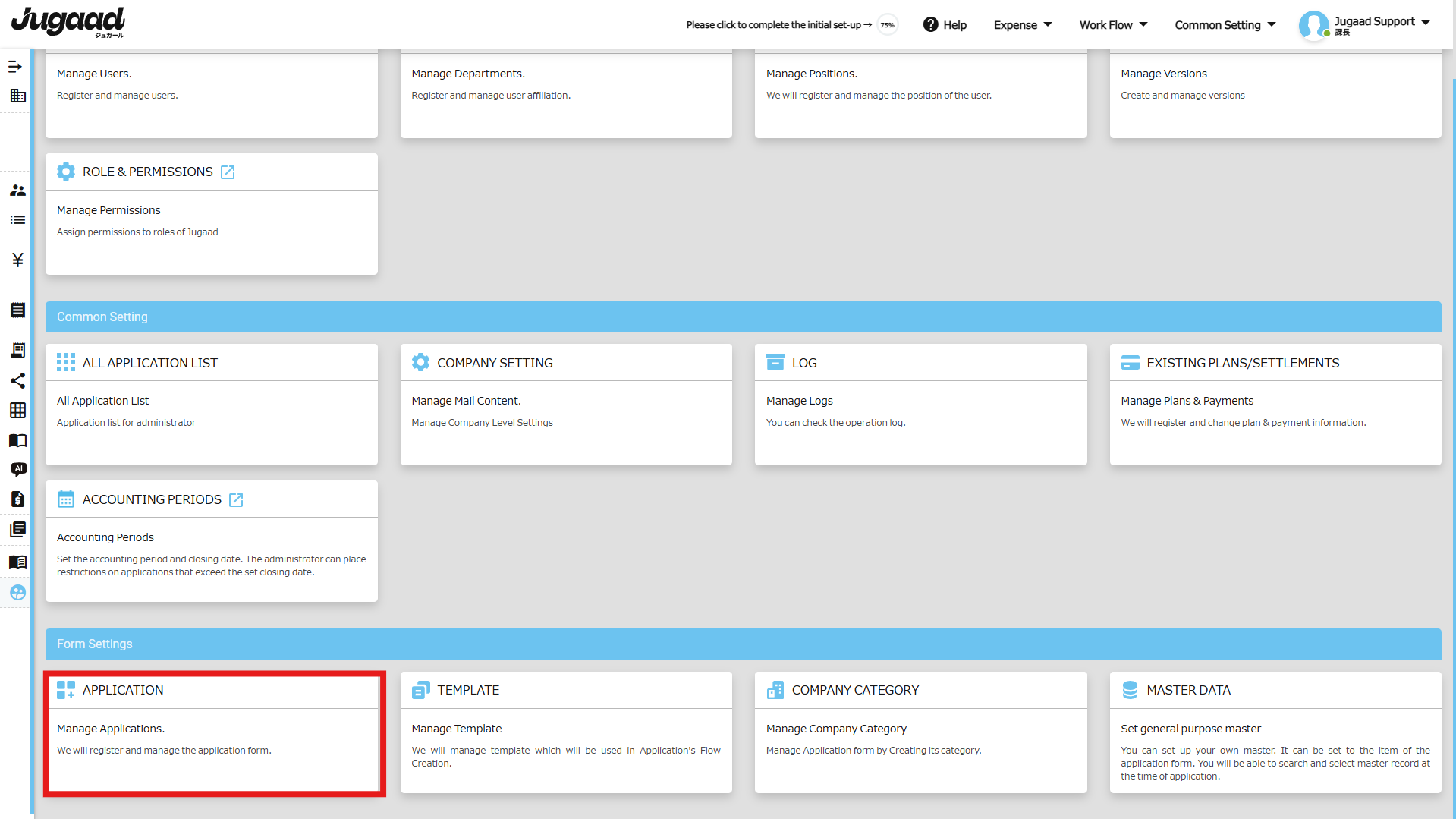Open Manage Departments card
Screen dimensions: 1456x819
pos(566,93)
